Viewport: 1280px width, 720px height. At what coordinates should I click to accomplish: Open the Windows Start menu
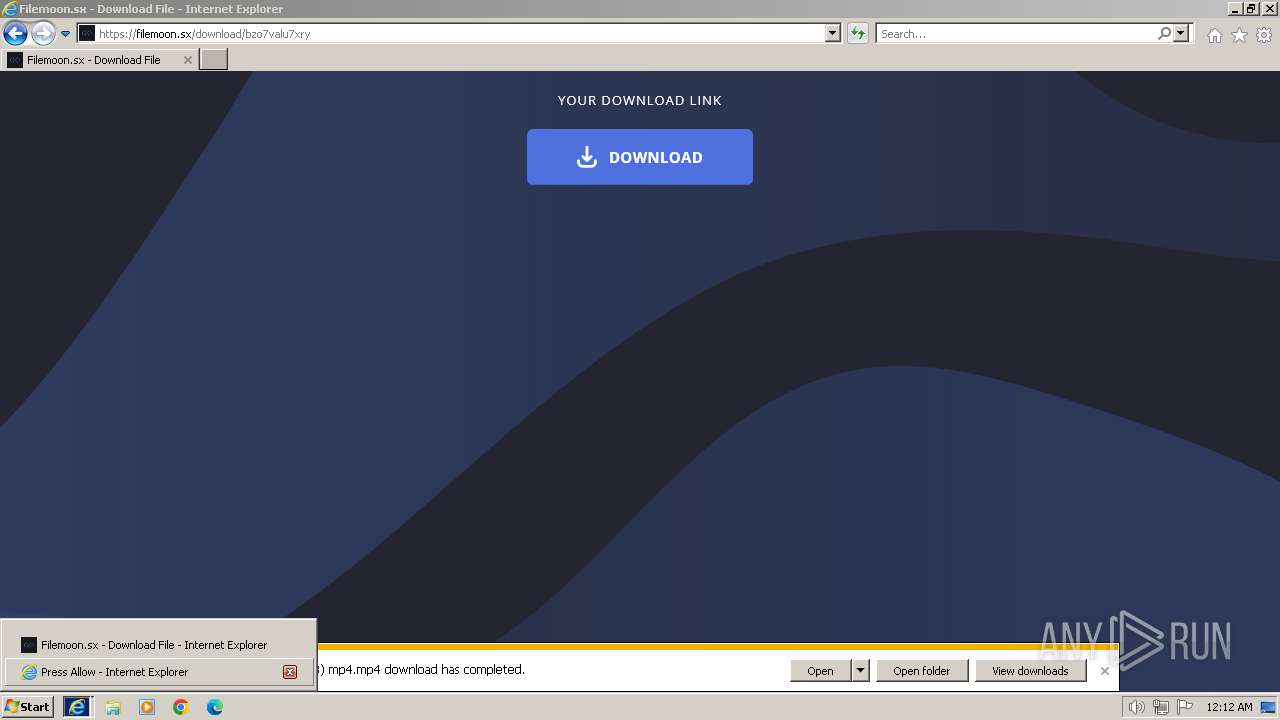[x=27, y=707]
